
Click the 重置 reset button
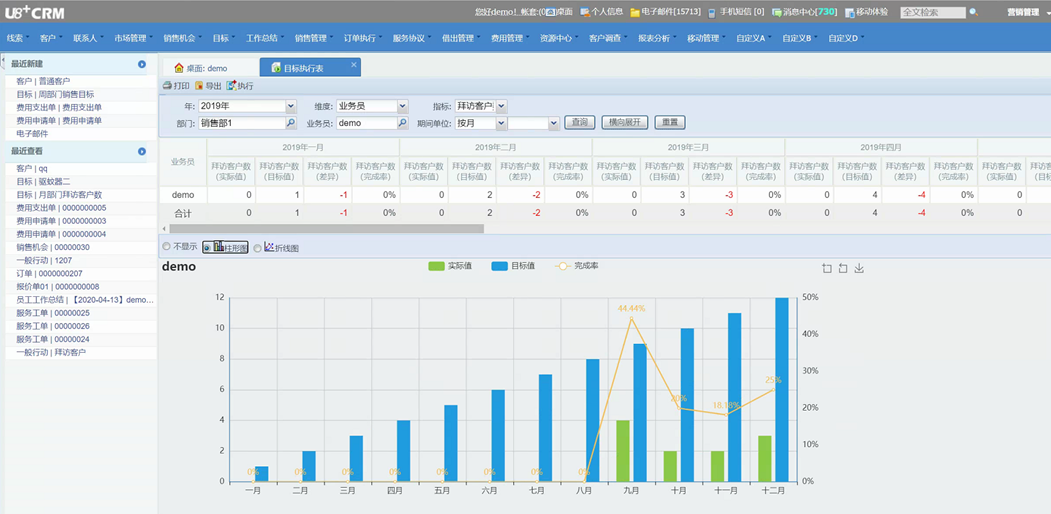click(670, 123)
